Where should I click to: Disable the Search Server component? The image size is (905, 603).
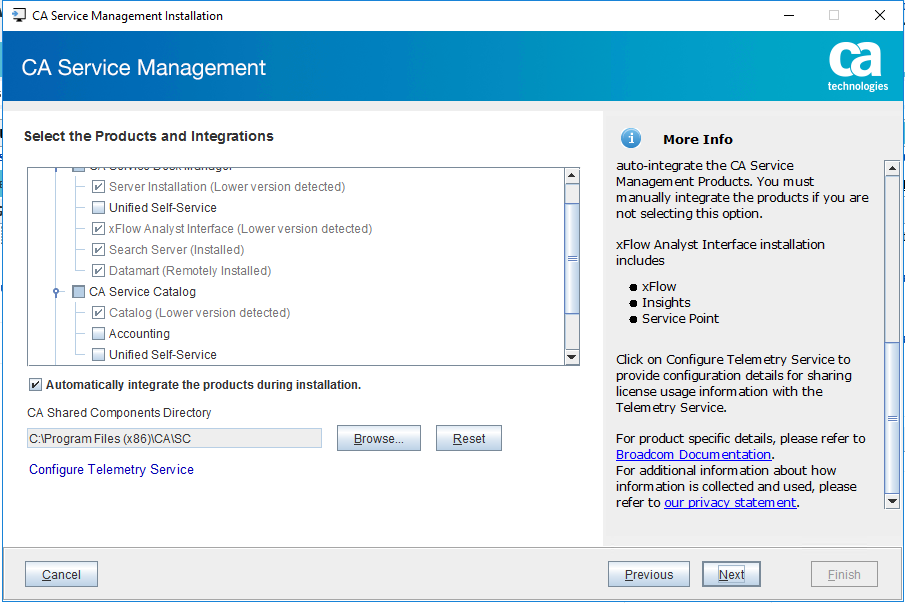[x=98, y=249]
